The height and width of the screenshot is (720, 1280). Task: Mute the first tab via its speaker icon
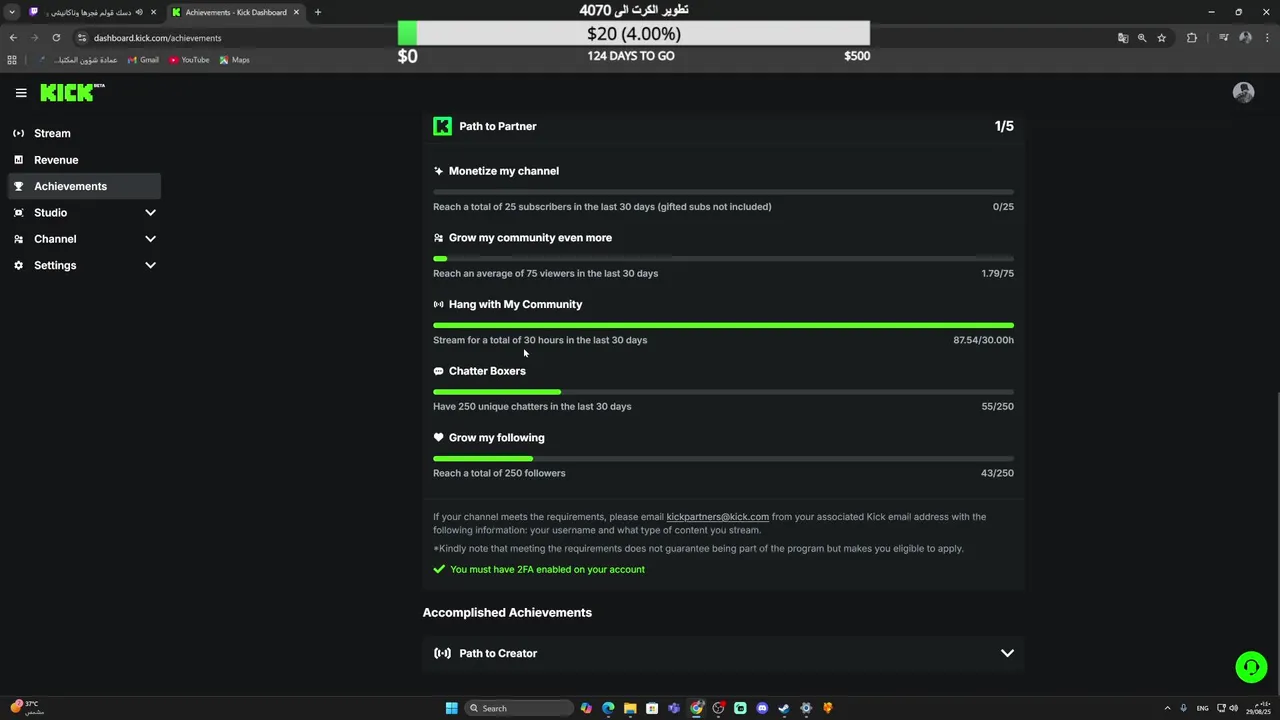pyautogui.click(x=139, y=12)
